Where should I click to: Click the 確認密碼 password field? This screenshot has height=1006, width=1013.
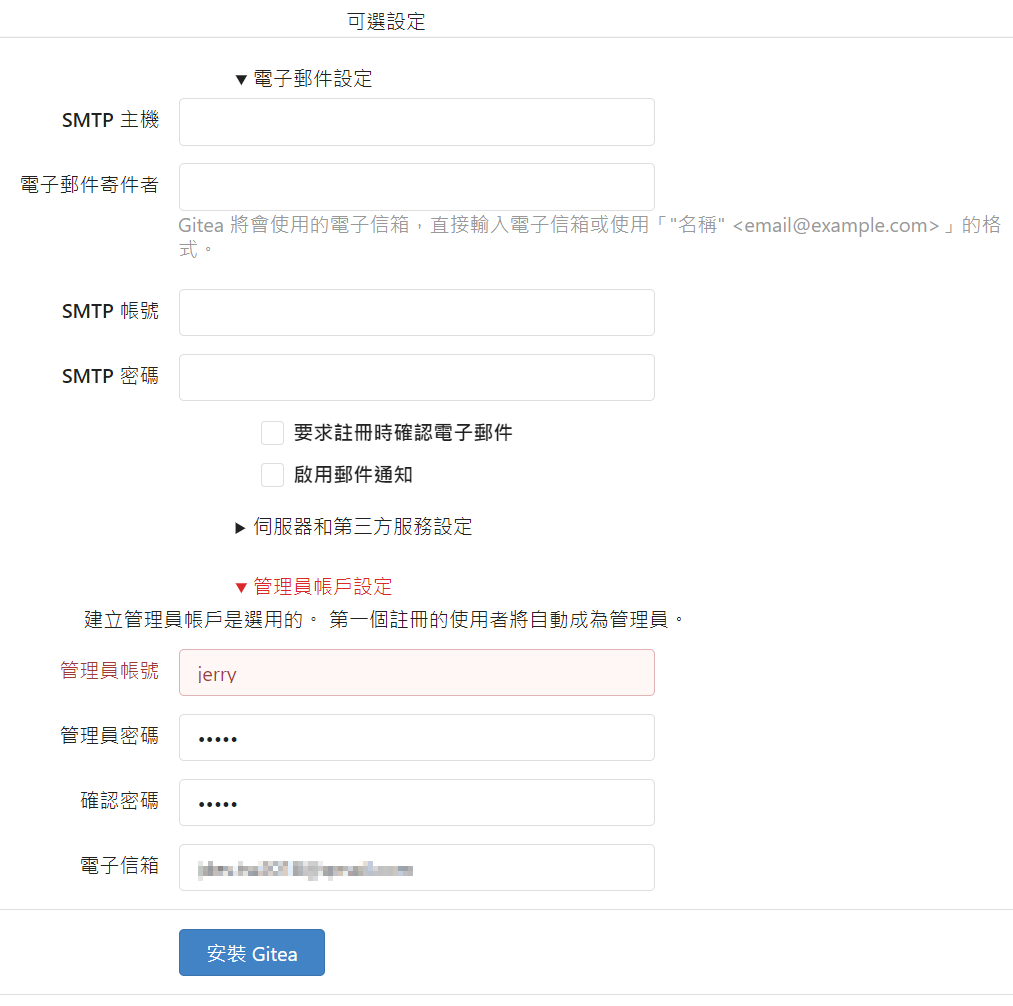click(x=417, y=802)
